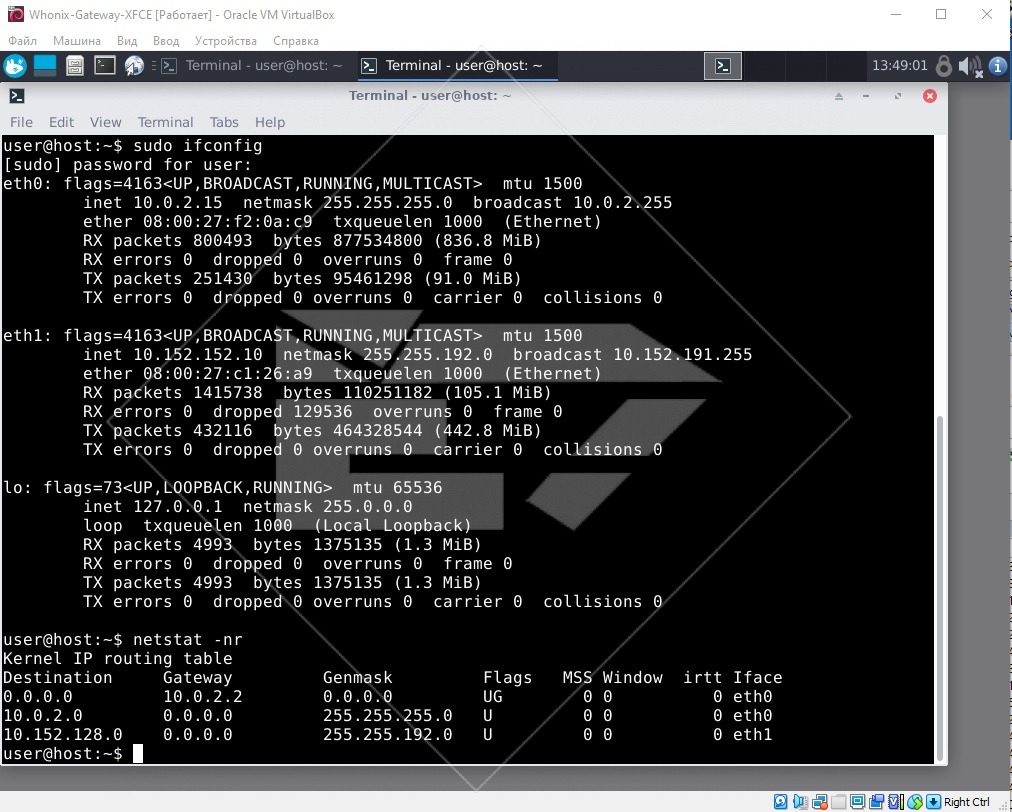Screen dimensions: 1012x812
Task: Click the loopback address 127.0.0.1
Action: [177, 507]
